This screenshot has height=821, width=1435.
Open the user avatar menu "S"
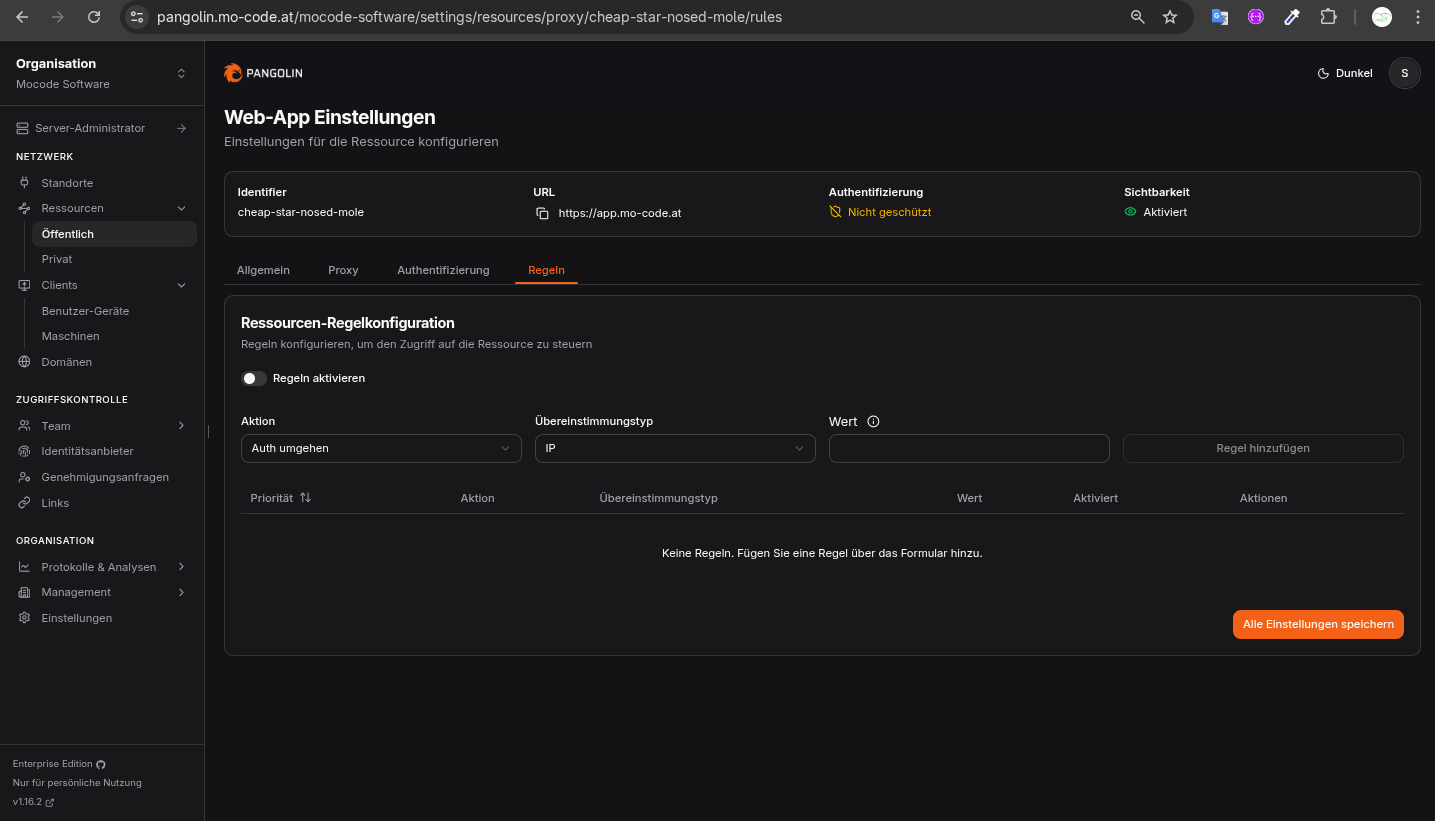(x=1404, y=73)
